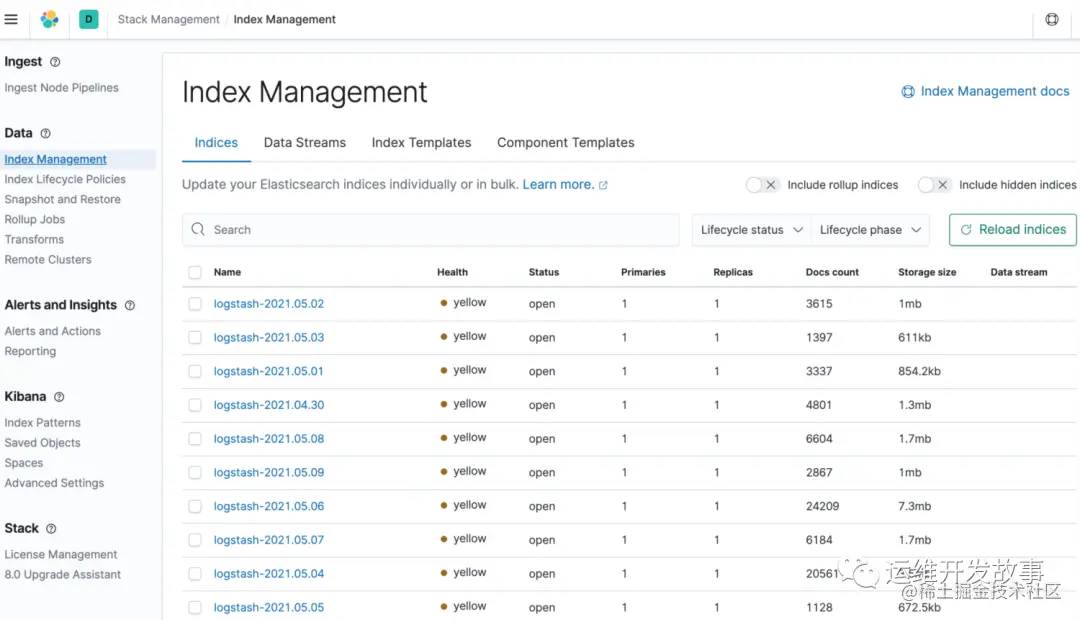Sort by the Health column header
Viewport: 1080px width, 620px height.
click(453, 272)
